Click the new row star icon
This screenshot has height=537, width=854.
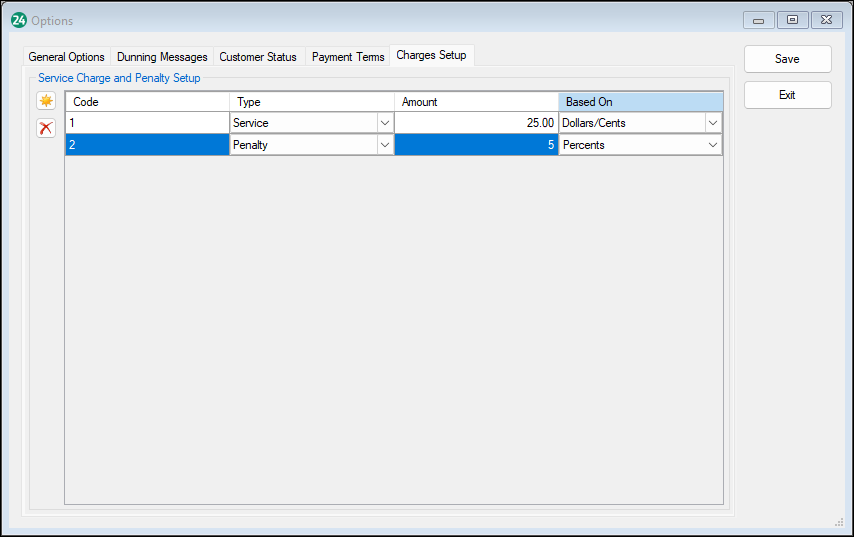pyautogui.click(x=46, y=101)
